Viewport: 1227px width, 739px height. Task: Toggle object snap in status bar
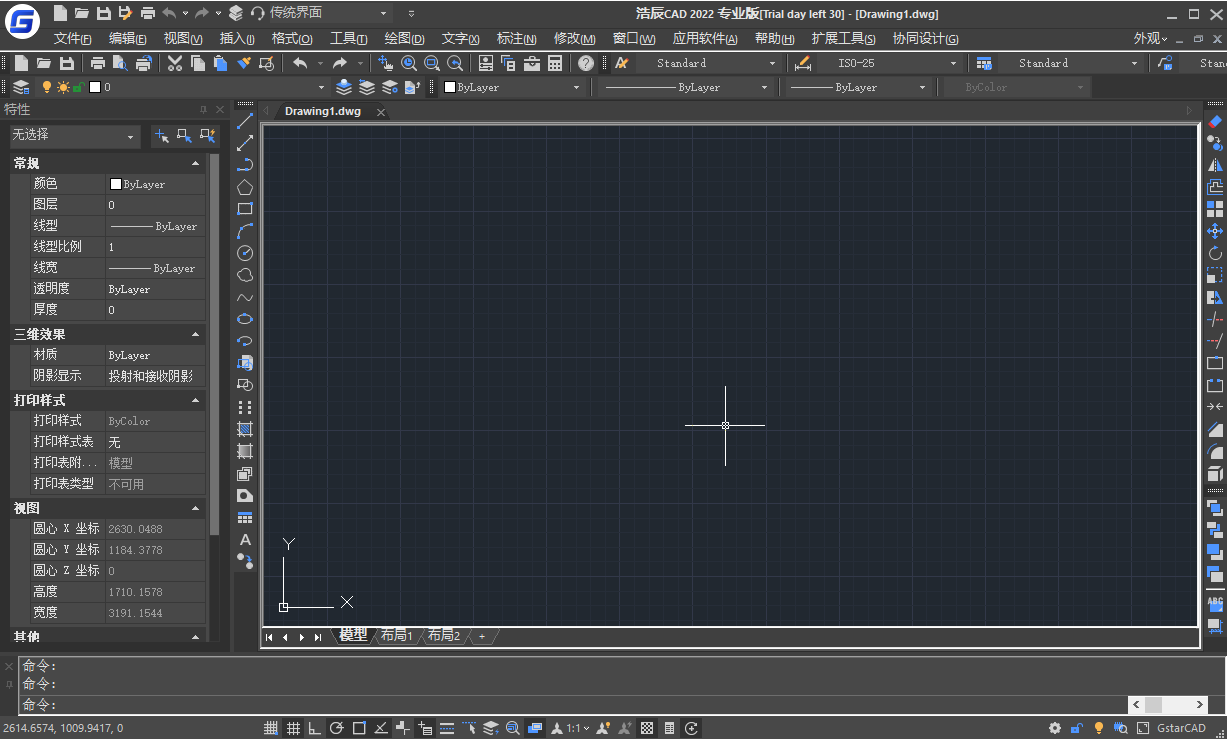coord(358,727)
